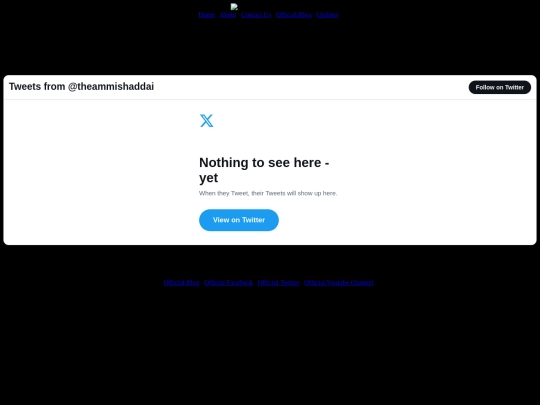The height and width of the screenshot is (405, 540).
Task: Open the Official Twitter footer link
Action: click(279, 282)
